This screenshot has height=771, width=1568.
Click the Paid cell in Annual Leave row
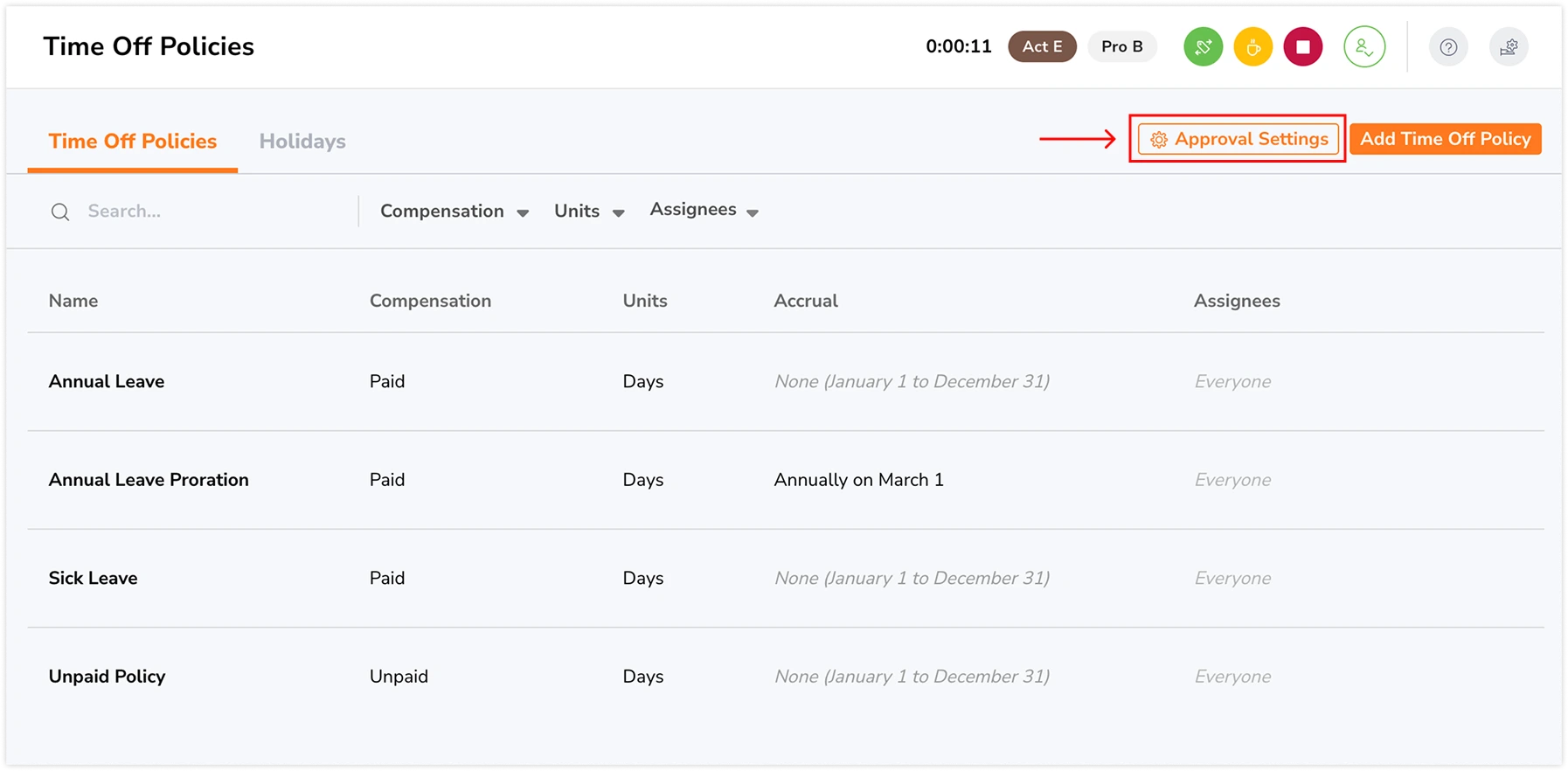click(x=387, y=381)
